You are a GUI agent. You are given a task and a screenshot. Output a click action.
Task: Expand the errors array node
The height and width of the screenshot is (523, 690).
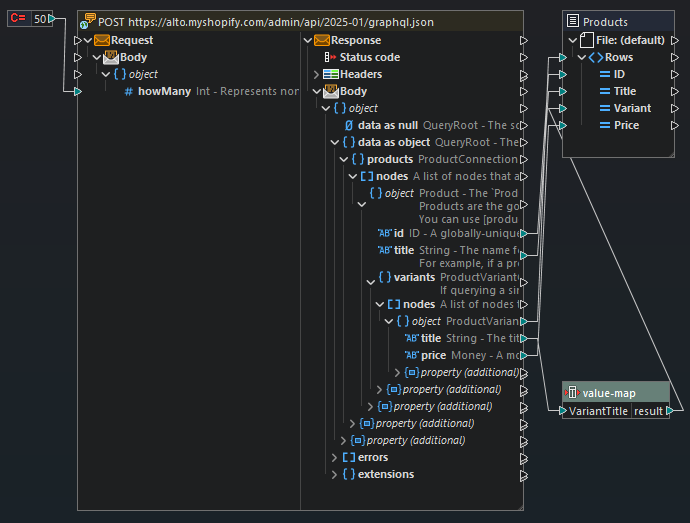point(335,457)
